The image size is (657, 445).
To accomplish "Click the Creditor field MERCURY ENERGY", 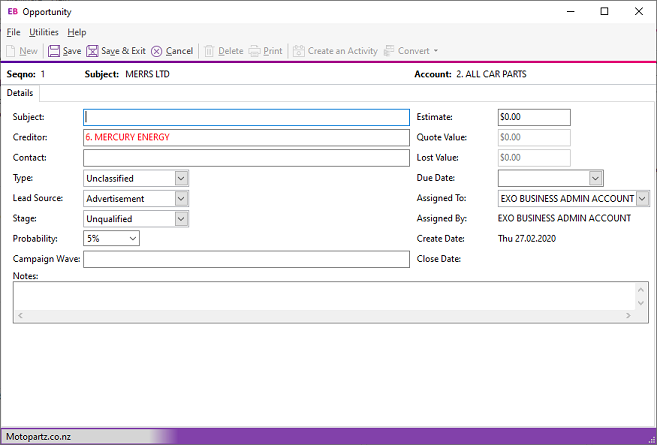I will click(246, 137).
